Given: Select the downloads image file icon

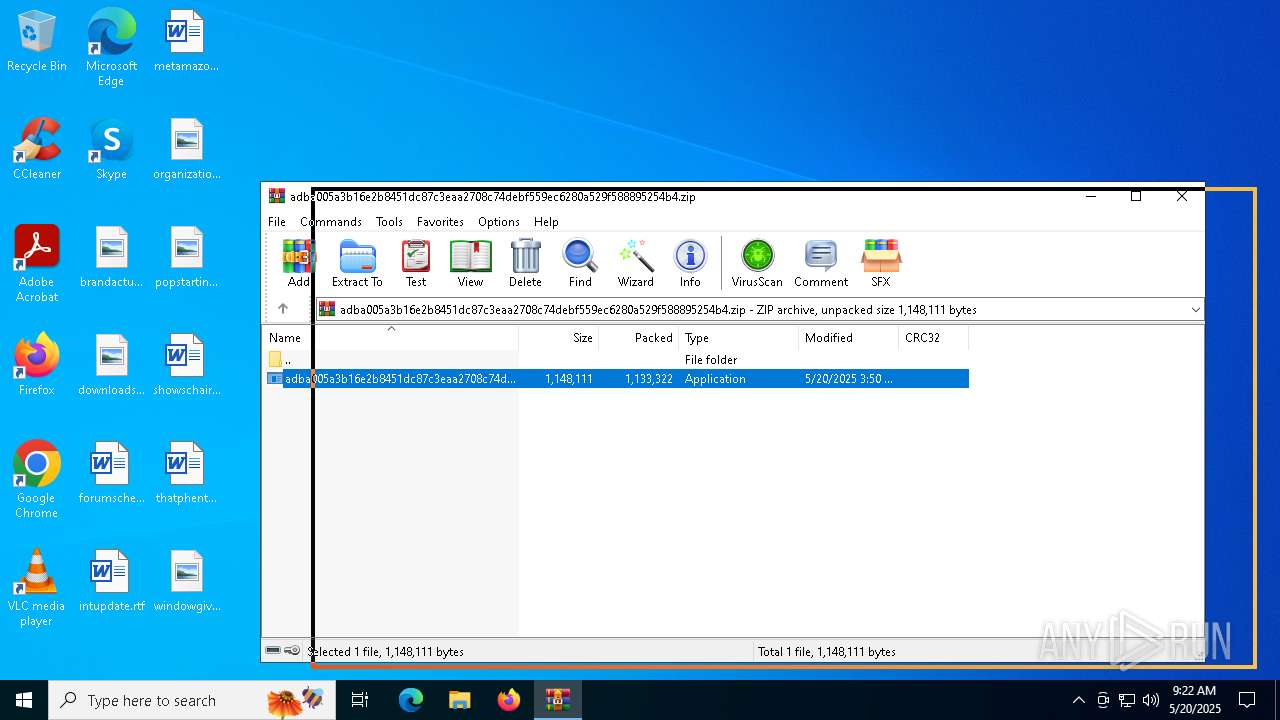Looking at the screenshot, I should pos(111,365).
